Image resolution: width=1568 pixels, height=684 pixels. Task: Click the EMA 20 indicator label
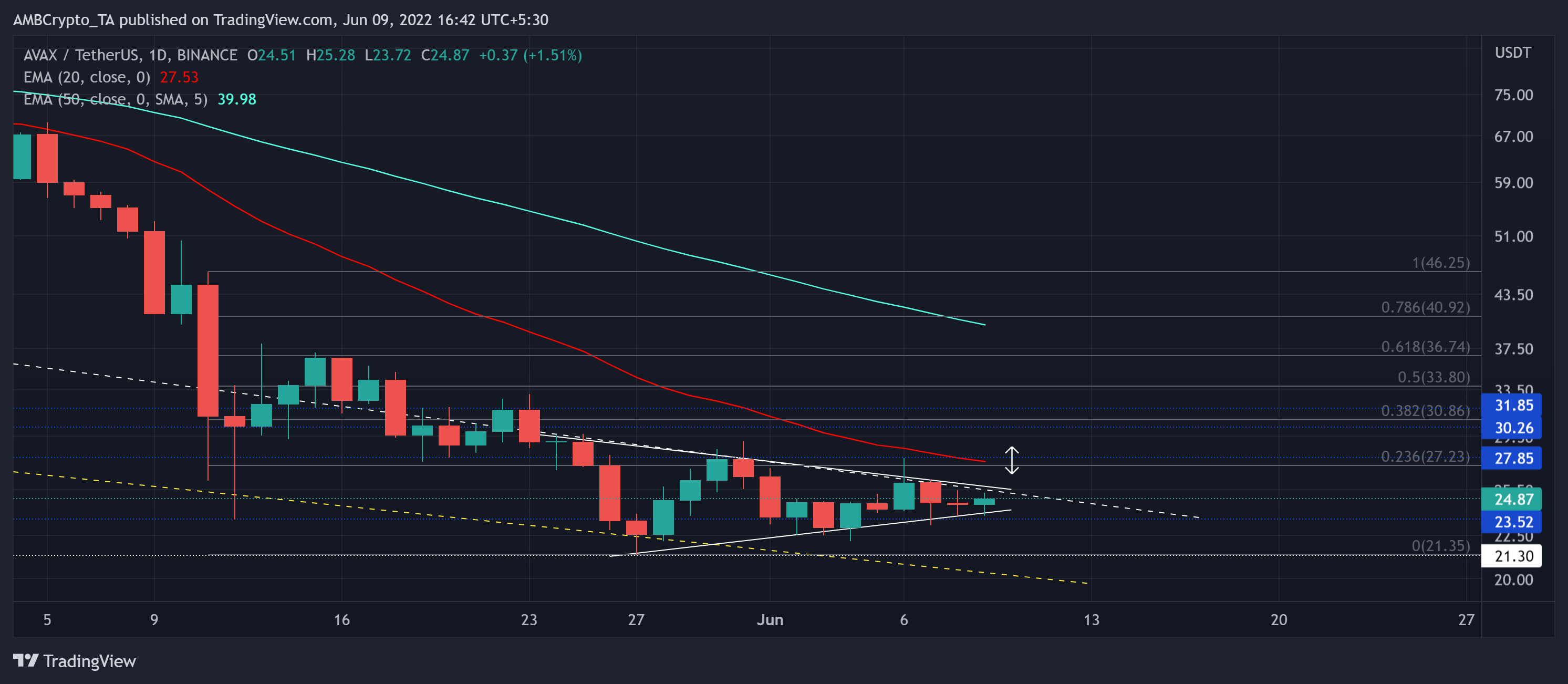pos(87,77)
